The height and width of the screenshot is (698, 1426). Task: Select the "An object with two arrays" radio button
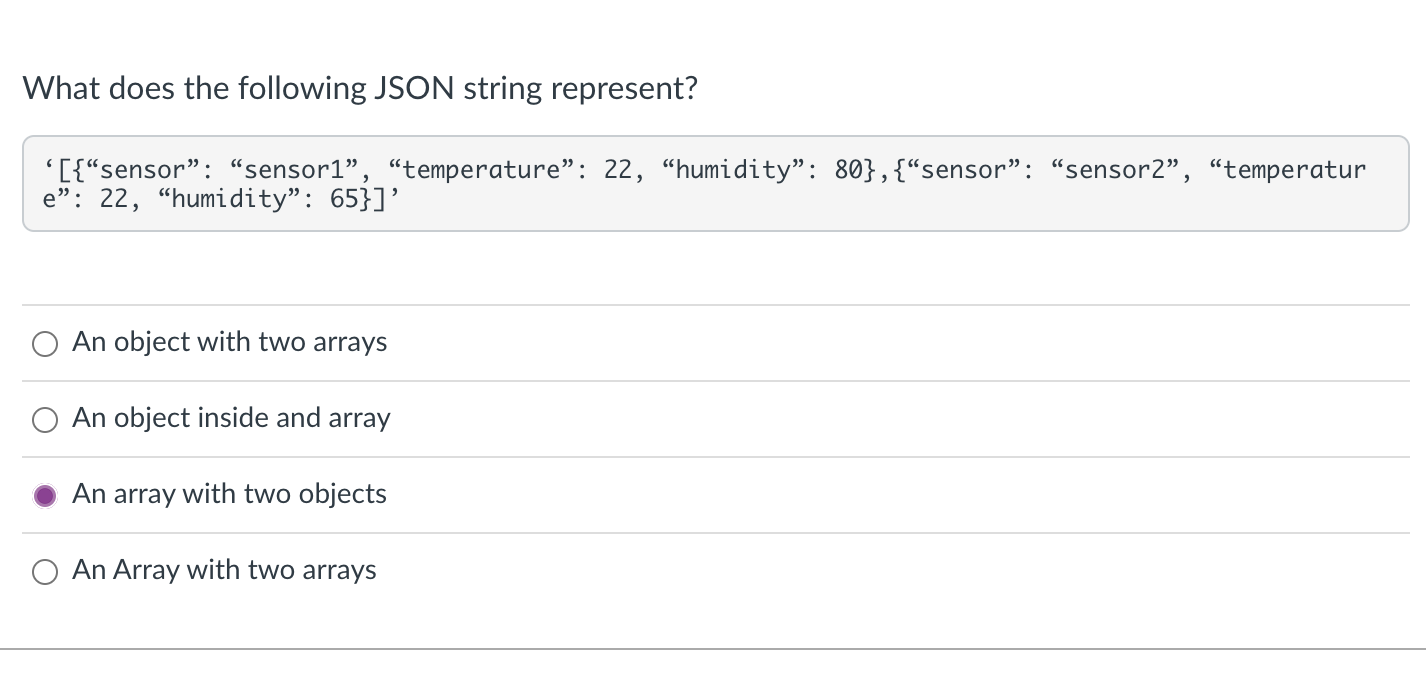45,344
